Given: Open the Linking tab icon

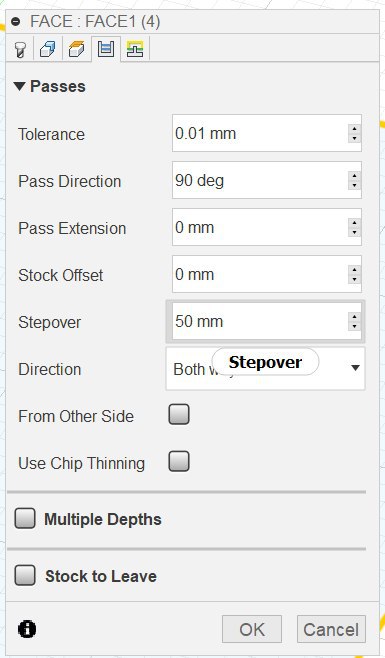Looking at the screenshot, I should coord(135,49).
